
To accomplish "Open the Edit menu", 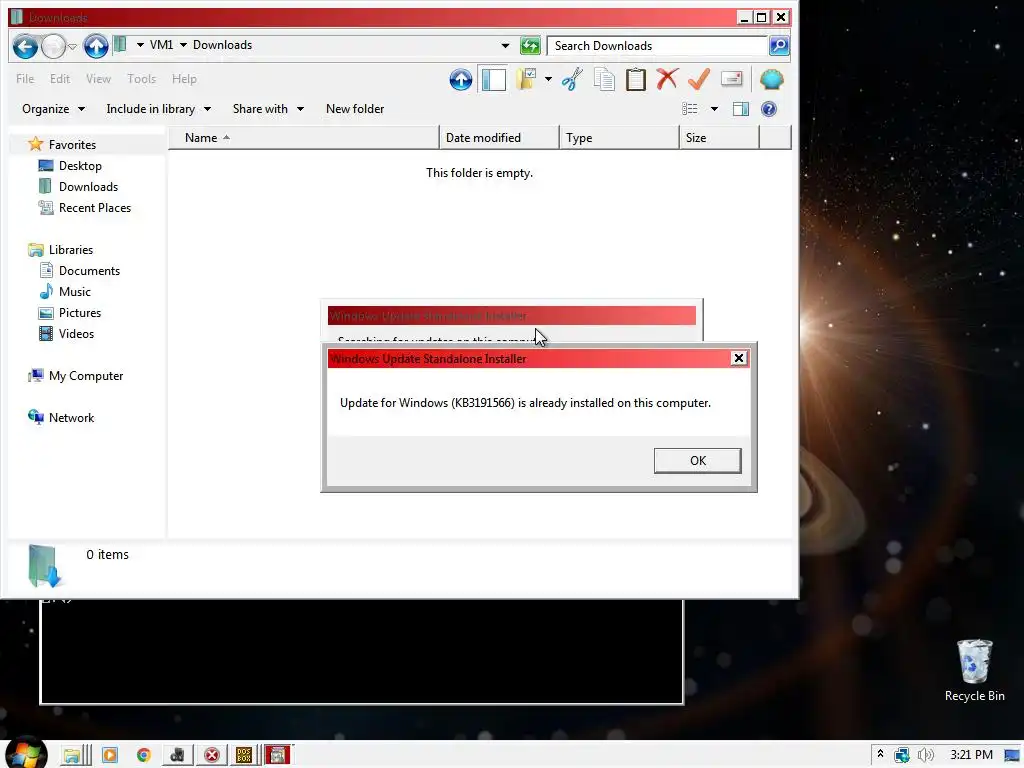I will (59, 79).
